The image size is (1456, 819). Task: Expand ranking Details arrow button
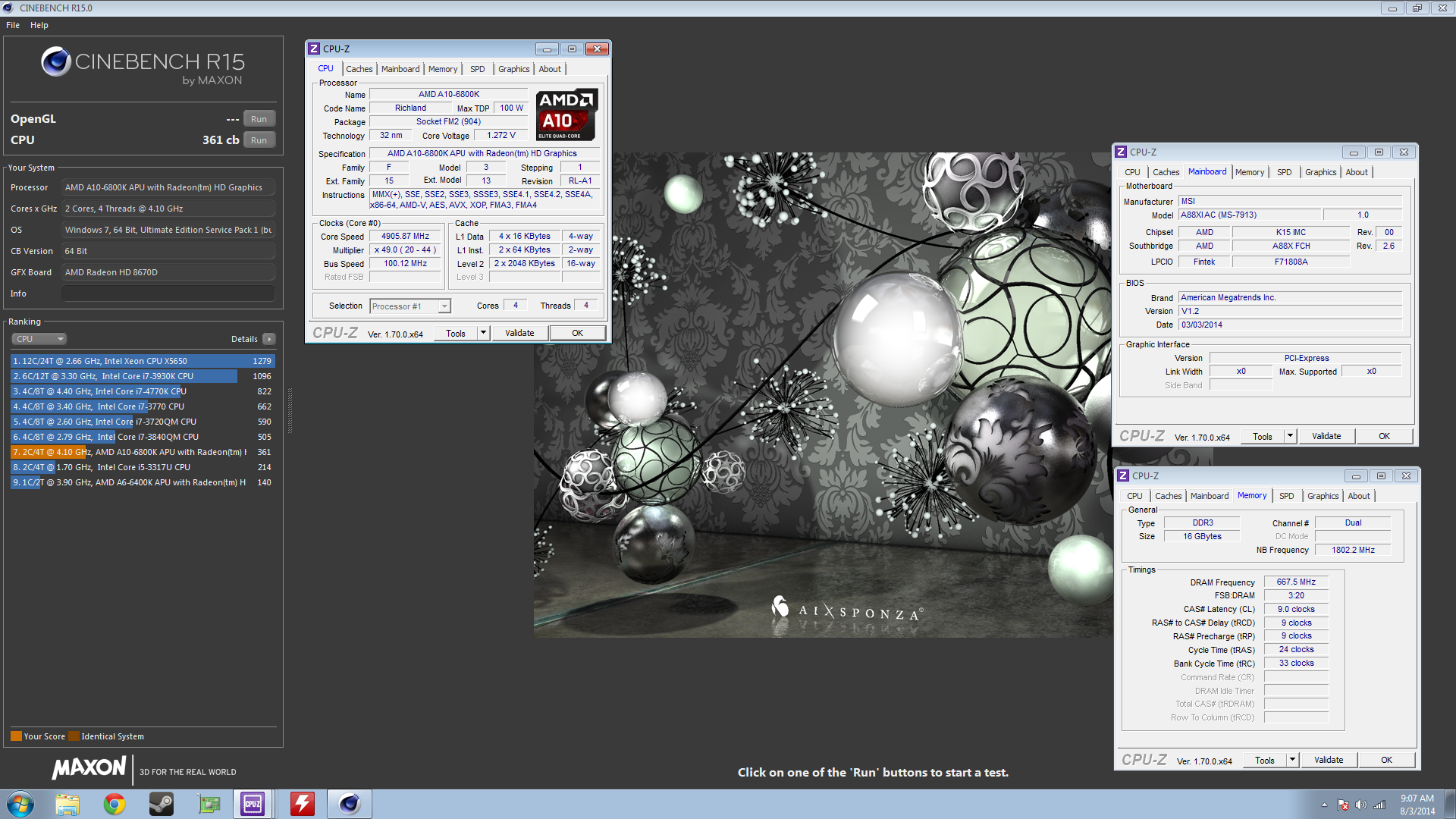[x=269, y=339]
